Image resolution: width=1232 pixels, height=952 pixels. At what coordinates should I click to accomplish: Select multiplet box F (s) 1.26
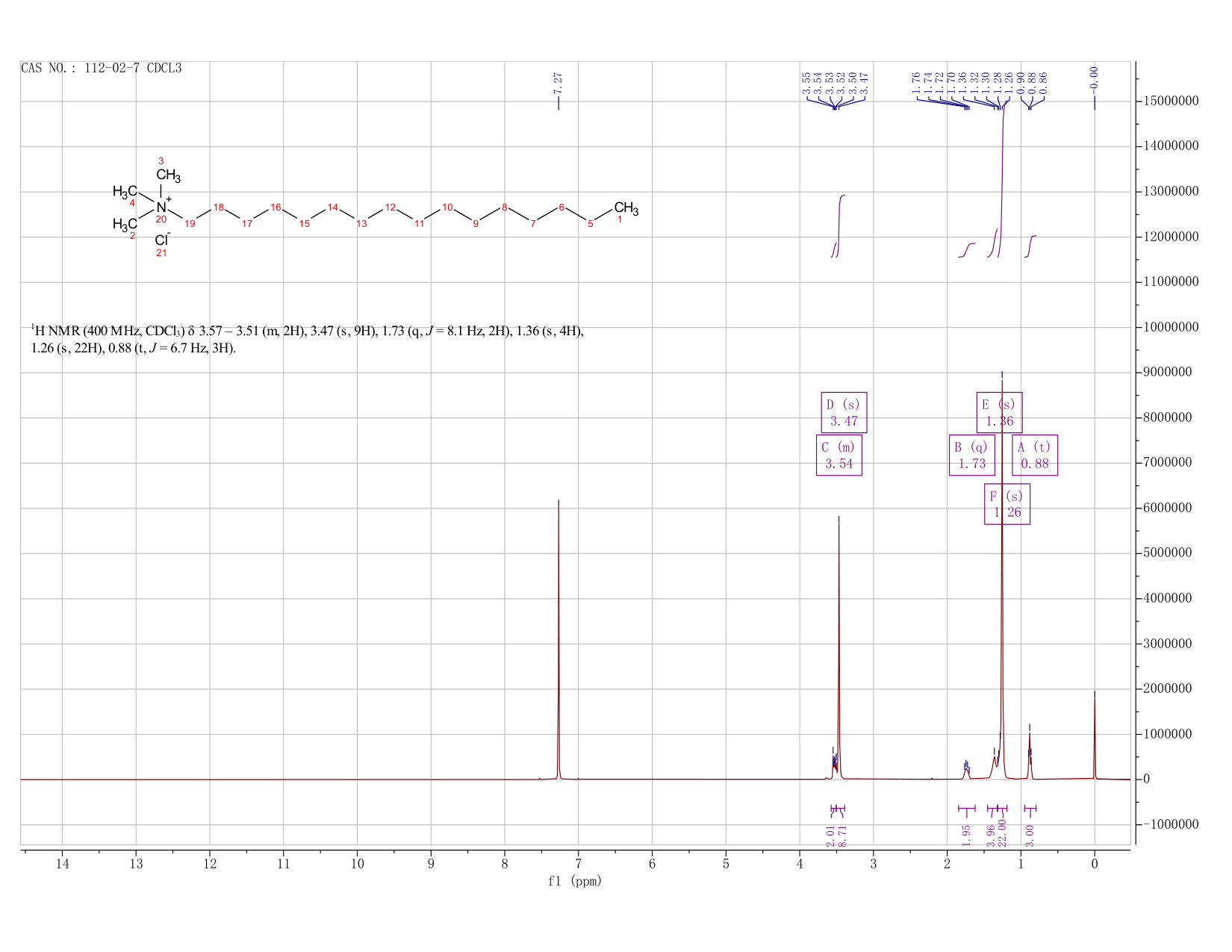tap(1007, 504)
